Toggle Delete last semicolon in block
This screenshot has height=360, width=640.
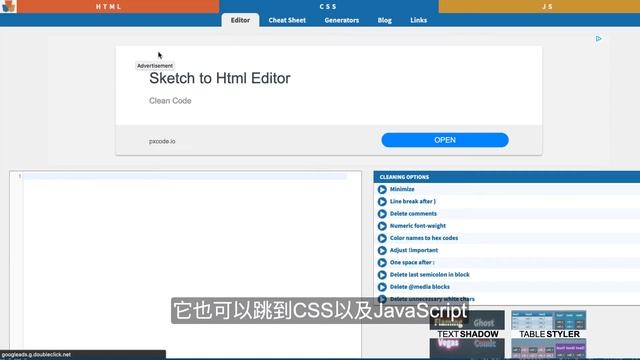click(382, 275)
